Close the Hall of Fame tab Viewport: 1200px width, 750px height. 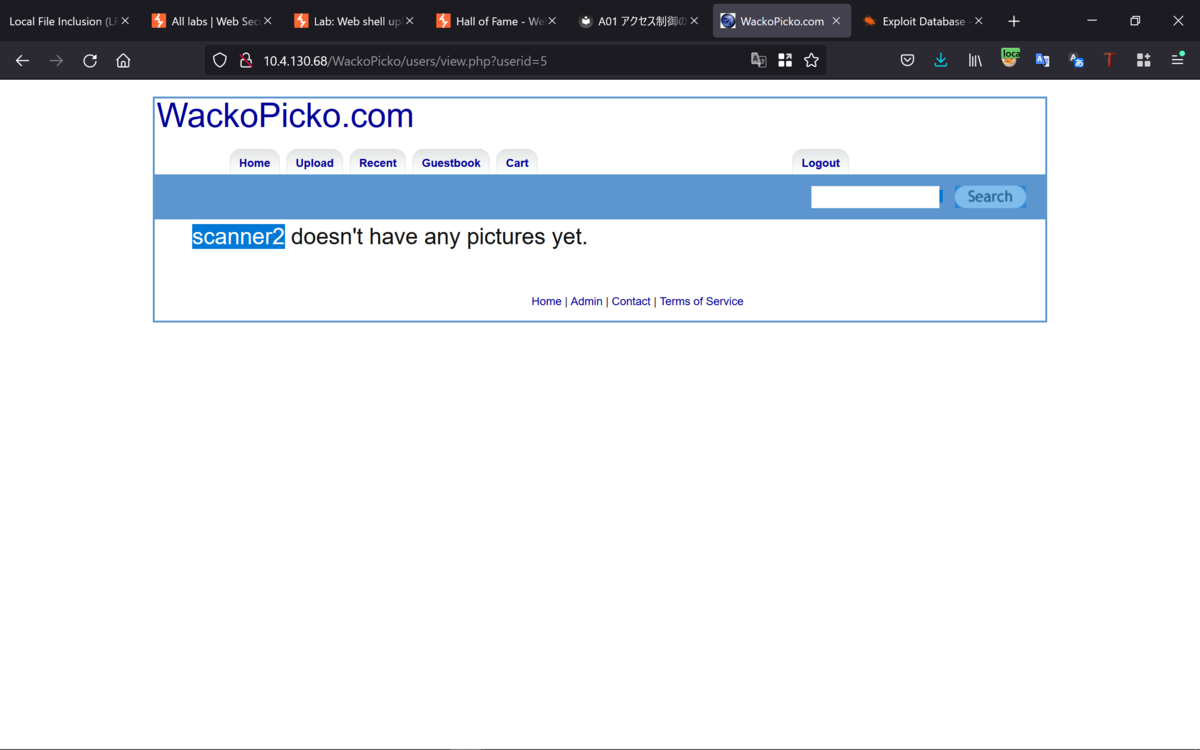click(551, 21)
